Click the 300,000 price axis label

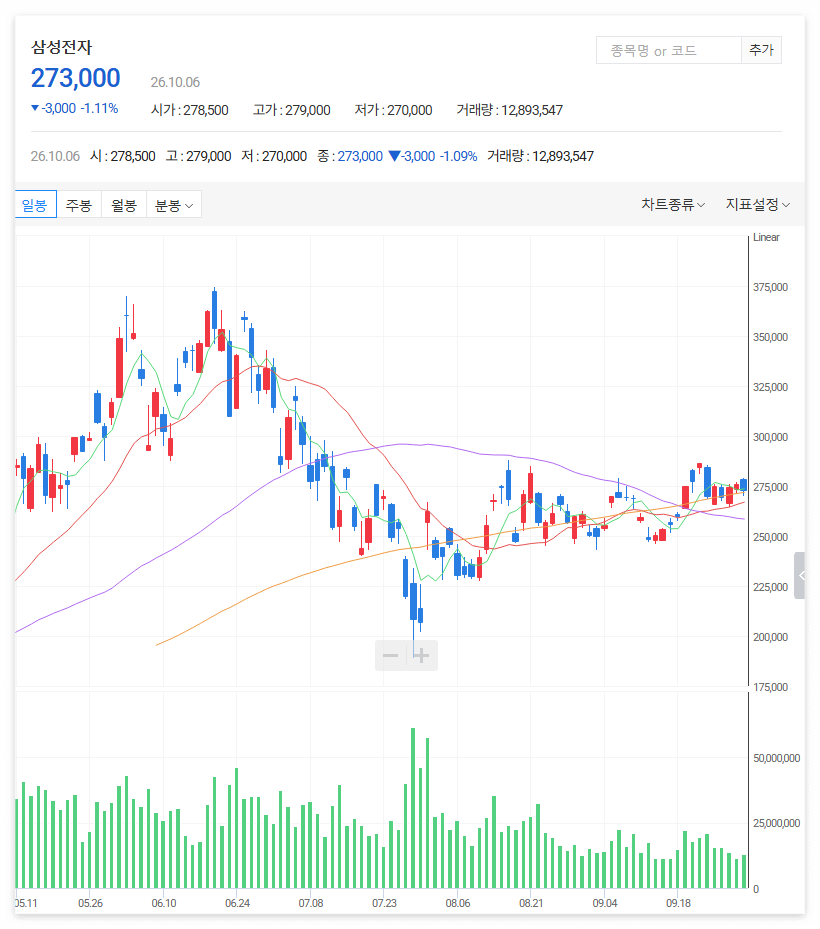coord(770,437)
